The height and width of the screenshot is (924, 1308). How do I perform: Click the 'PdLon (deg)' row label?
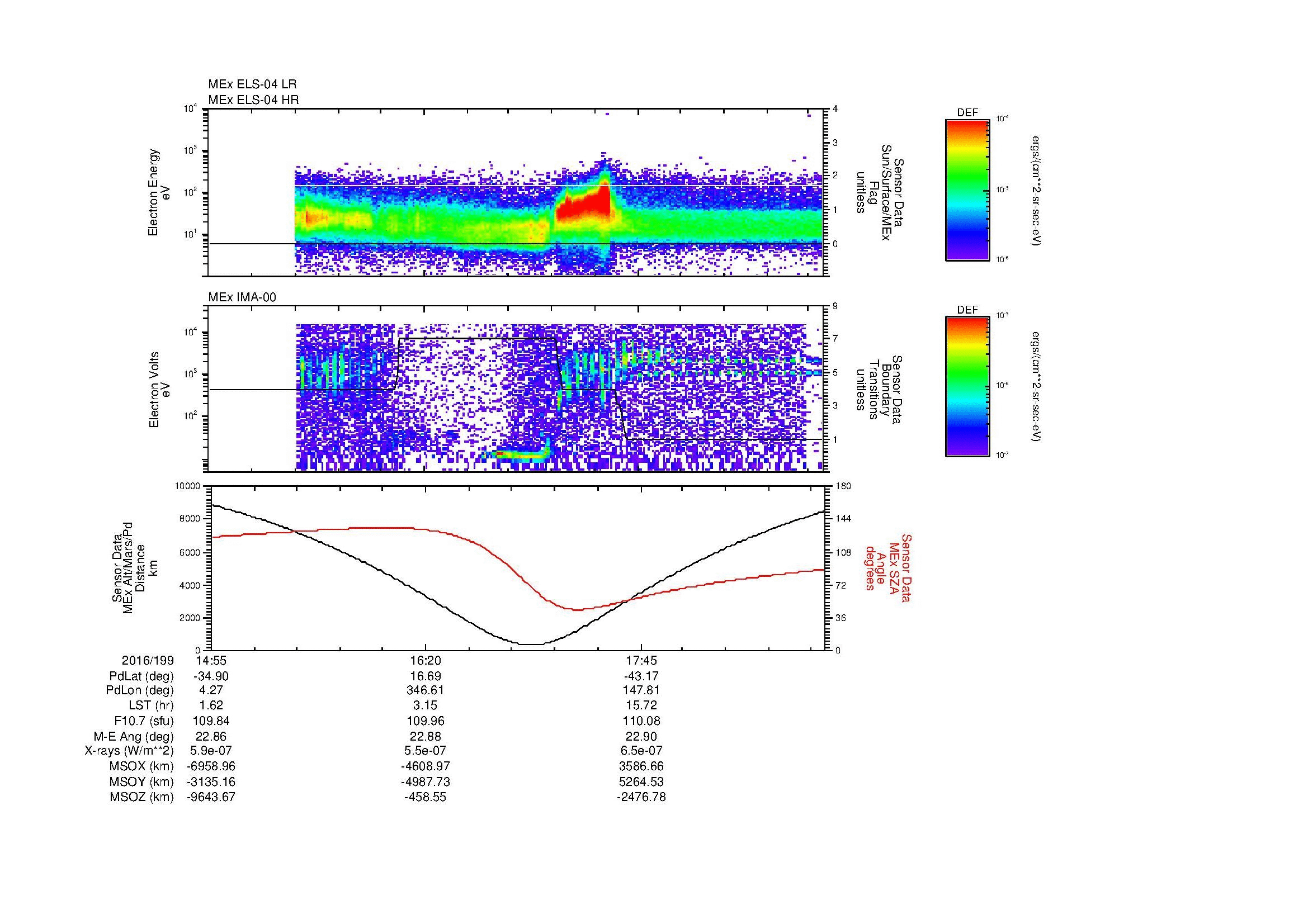[x=140, y=690]
